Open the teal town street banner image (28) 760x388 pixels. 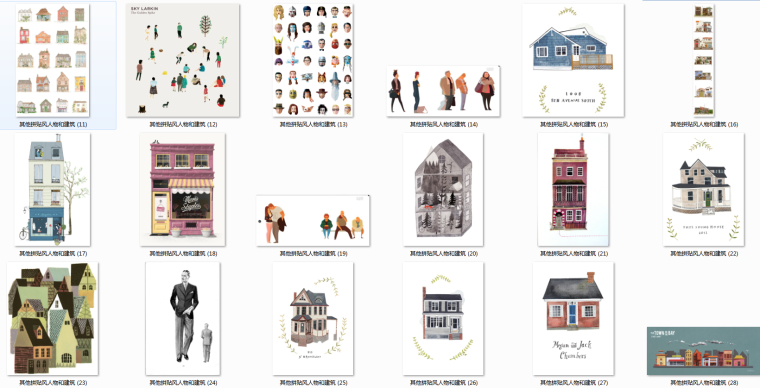tap(704, 351)
